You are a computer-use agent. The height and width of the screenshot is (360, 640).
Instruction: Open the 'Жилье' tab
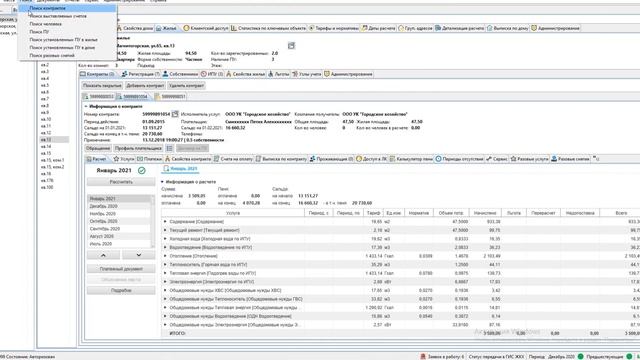click(x=167, y=28)
